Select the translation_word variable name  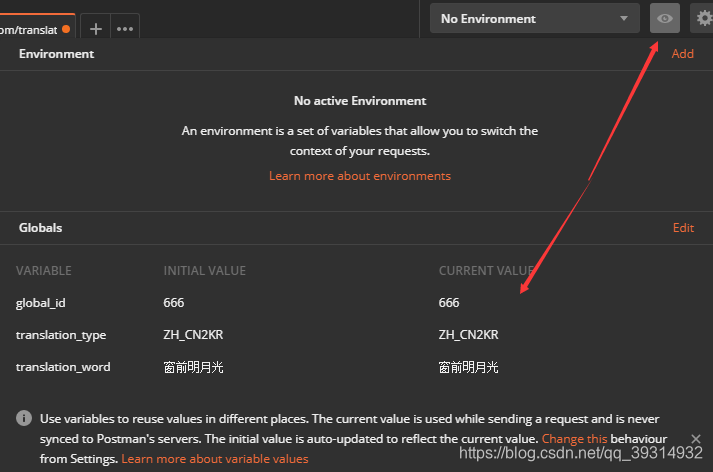(x=63, y=367)
